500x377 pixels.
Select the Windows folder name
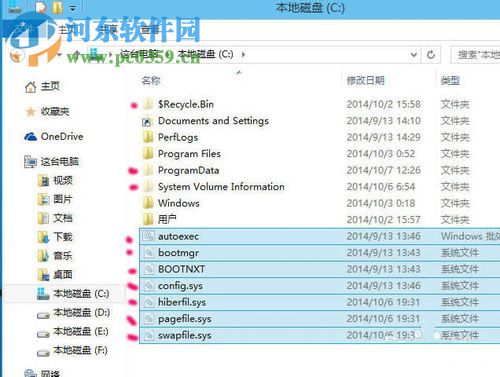179,203
